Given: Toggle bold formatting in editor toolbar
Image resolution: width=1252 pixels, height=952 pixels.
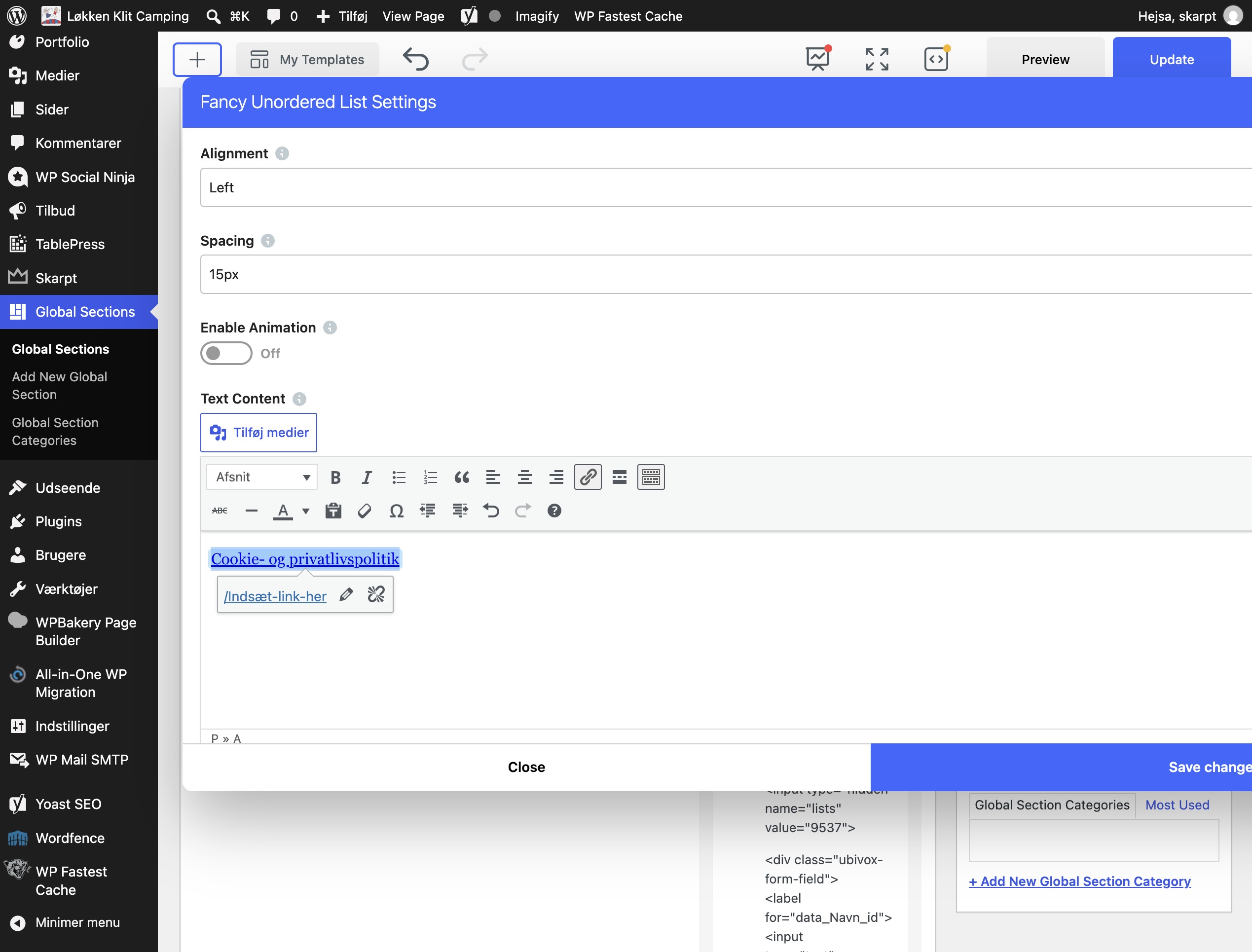Looking at the screenshot, I should click(x=335, y=477).
